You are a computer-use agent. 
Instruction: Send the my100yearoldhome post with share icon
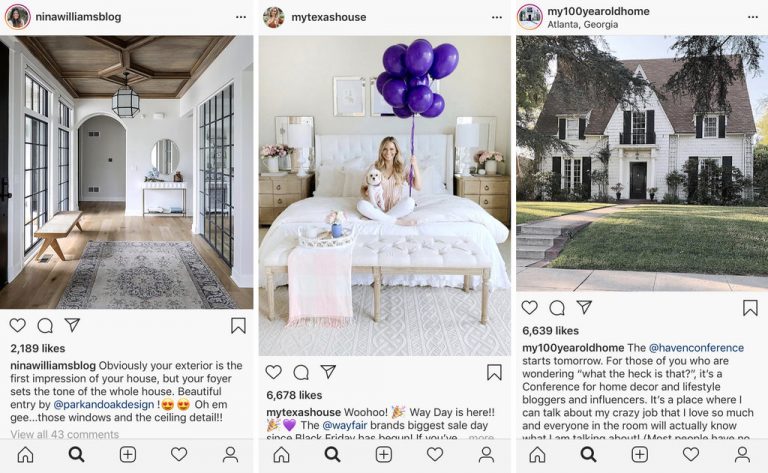584,307
